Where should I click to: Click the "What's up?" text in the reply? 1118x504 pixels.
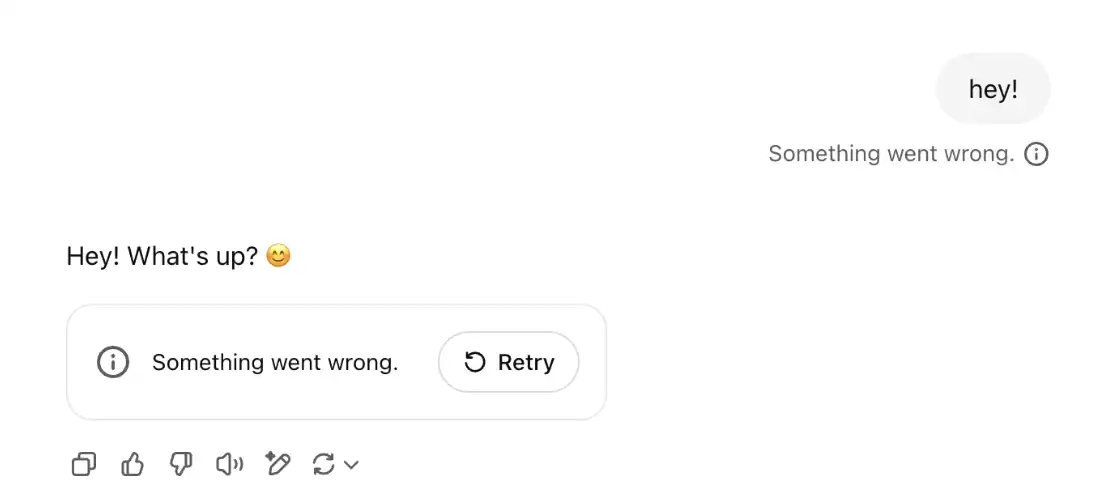click(x=193, y=256)
